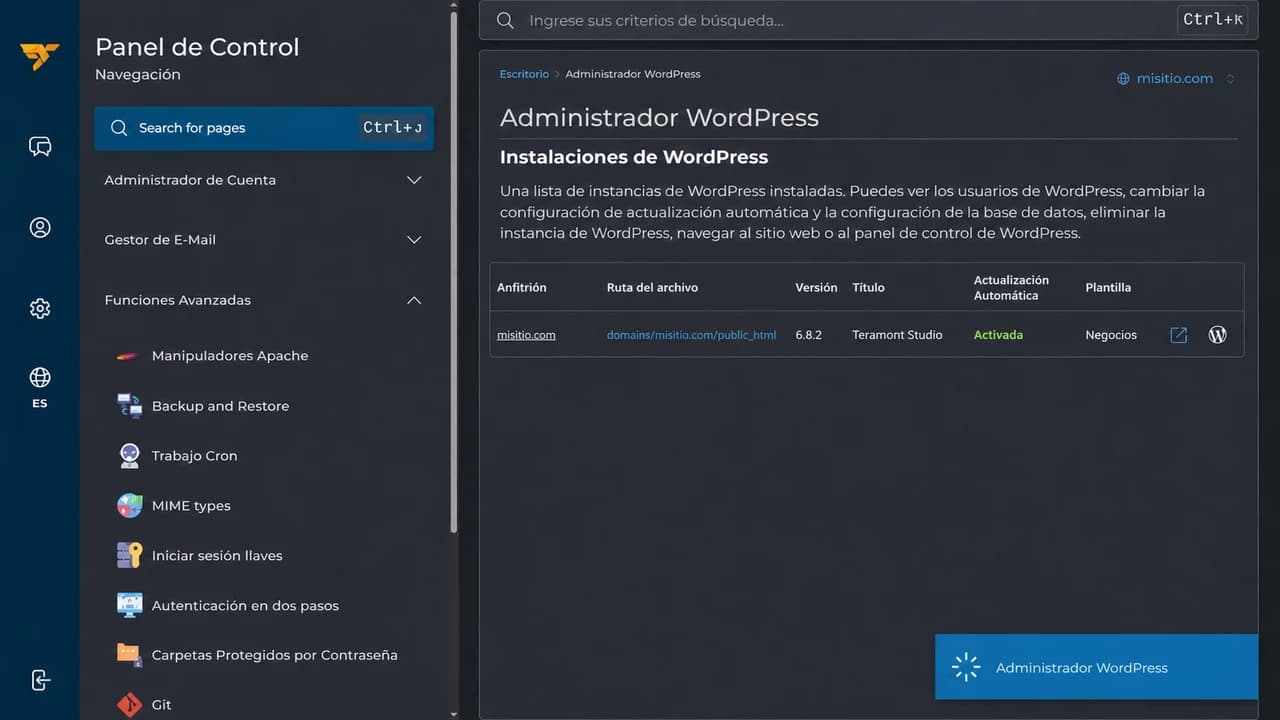Click the Autenticación en dos pasos icon
Screen dimensions: 1280x720
tap(129, 605)
